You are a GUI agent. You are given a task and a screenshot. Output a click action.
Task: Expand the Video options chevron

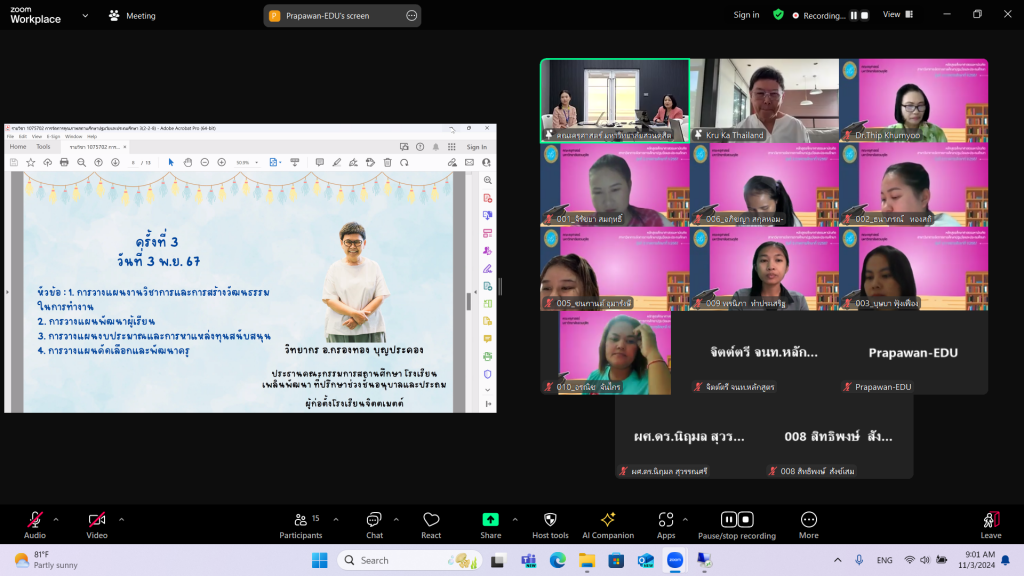pyautogui.click(x=122, y=519)
